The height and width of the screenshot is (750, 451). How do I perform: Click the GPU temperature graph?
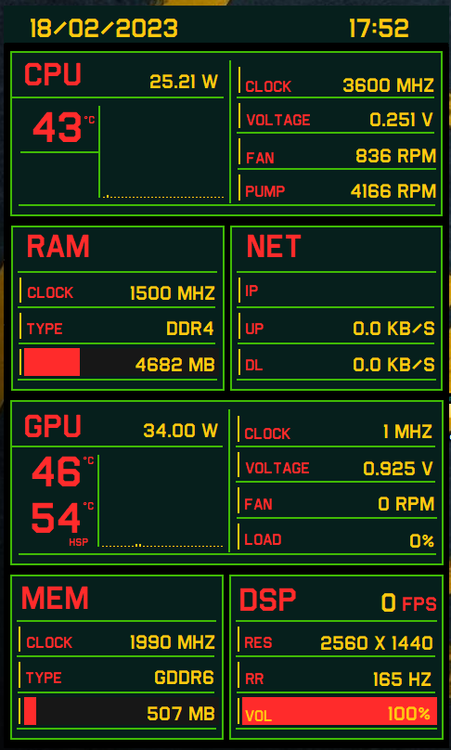coord(161,501)
